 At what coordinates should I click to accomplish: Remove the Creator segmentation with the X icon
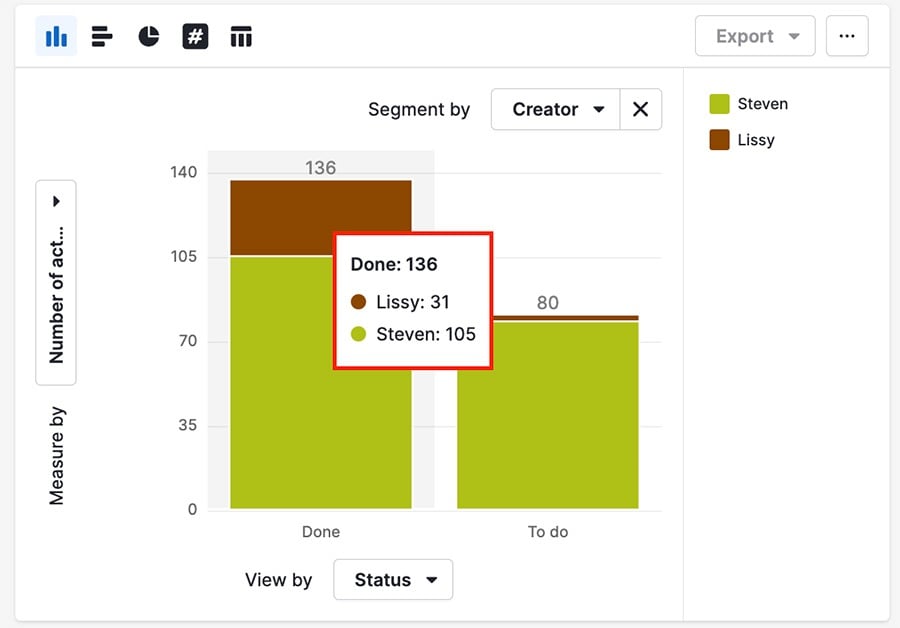pos(641,109)
